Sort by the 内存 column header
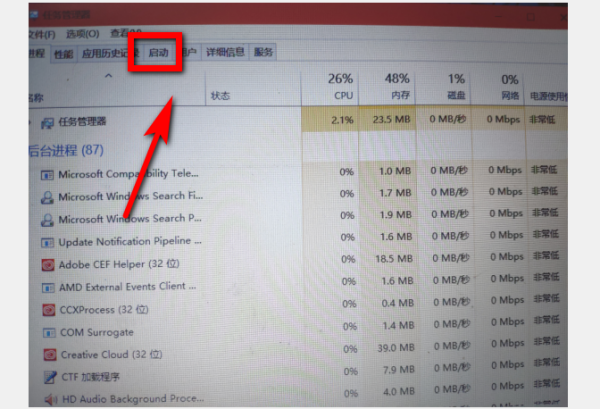This screenshot has height=409, width=600. coord(387,88)
